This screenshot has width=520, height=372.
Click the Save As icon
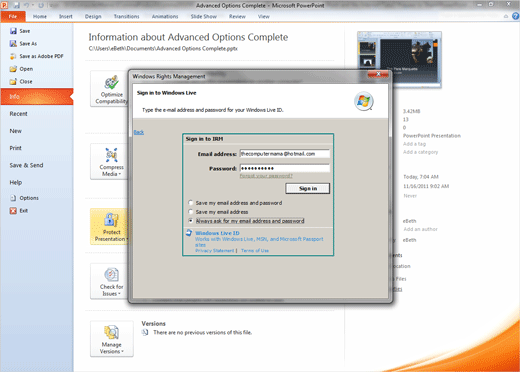click(13, 44)
